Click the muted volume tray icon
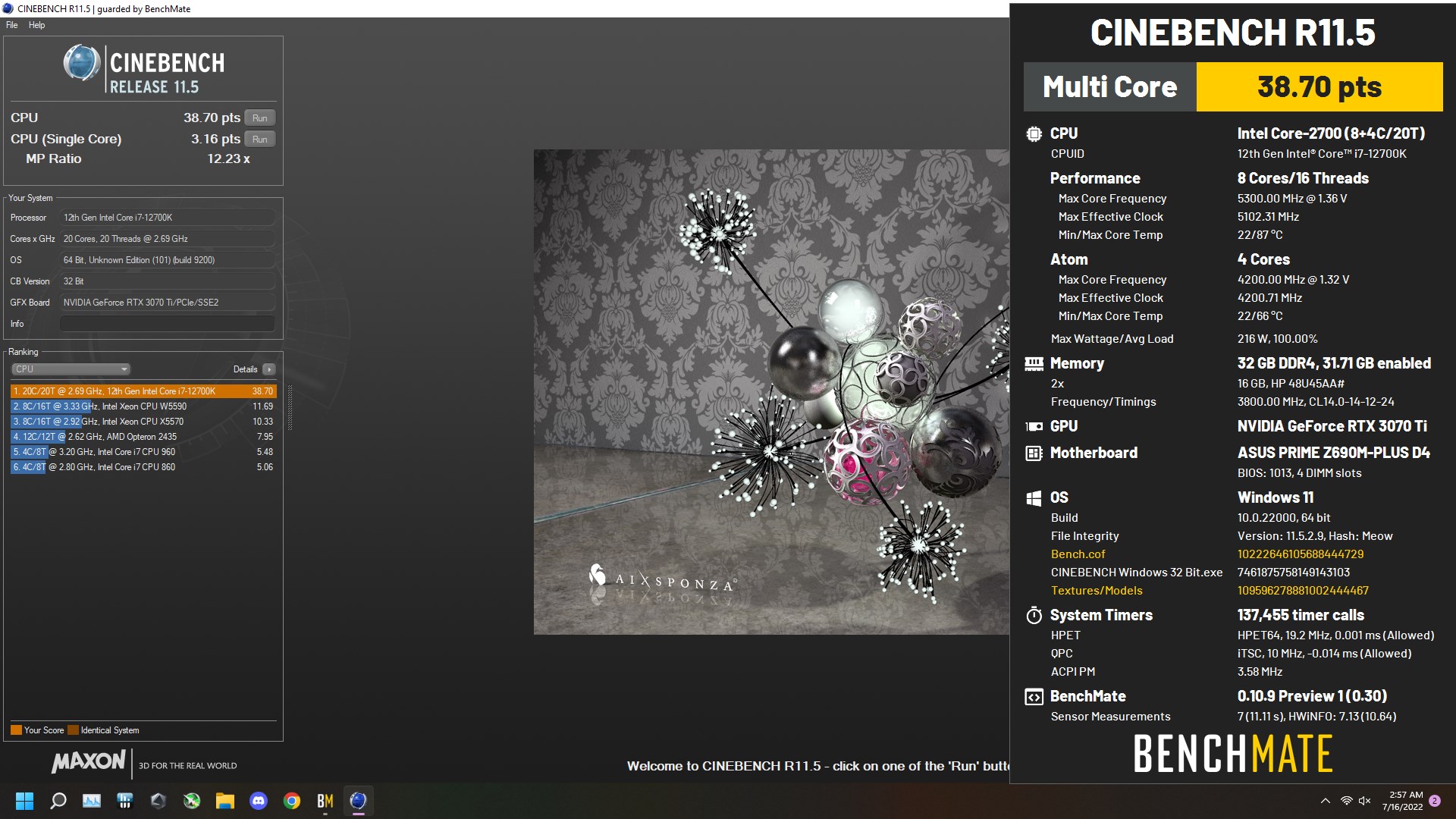This screenshot has width=1456, height=819. click(1365, 801)
